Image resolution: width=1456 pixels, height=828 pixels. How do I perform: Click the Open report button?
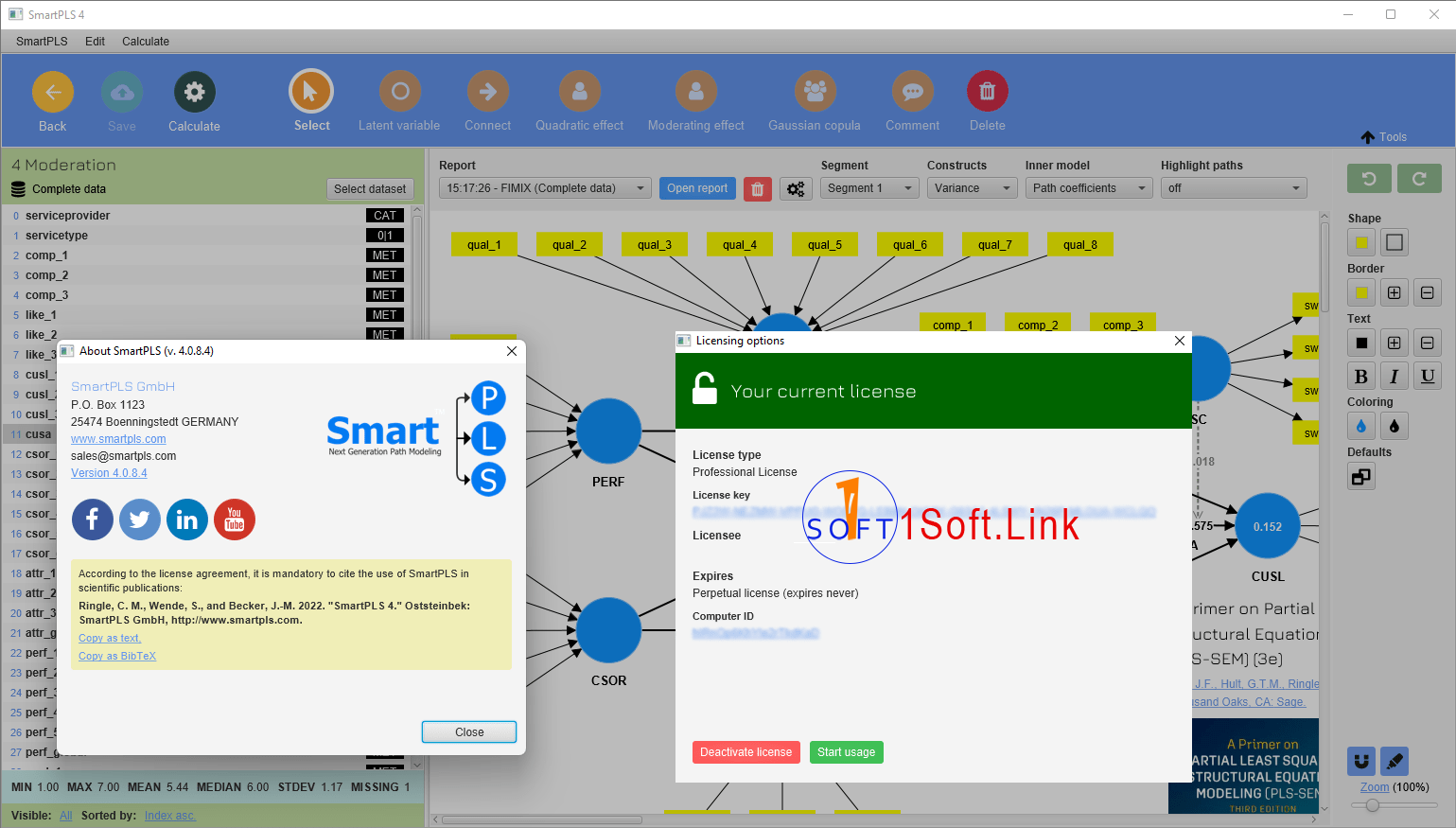point(697,188)
